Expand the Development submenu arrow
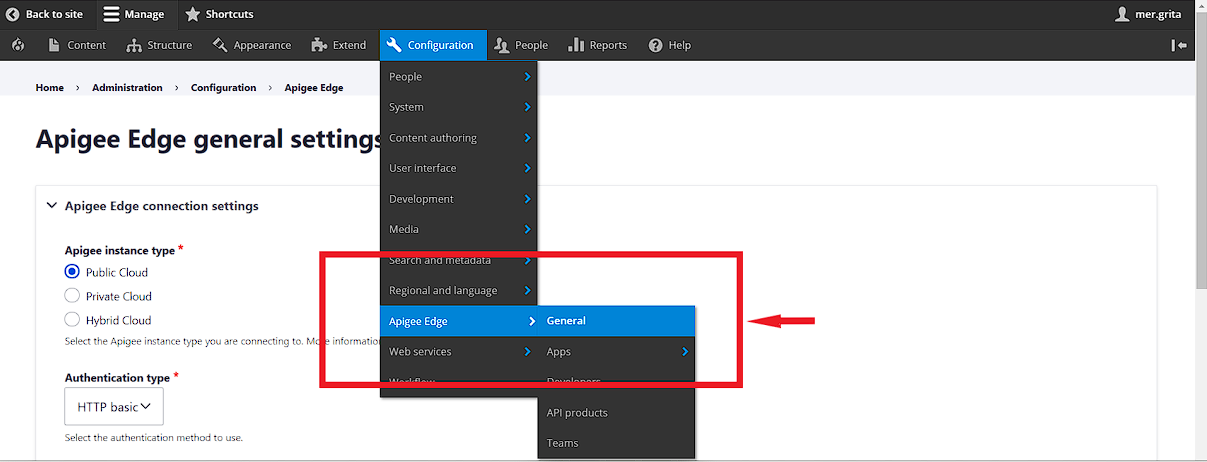This screenshot has width=1207, height=462. pos(527,199)
